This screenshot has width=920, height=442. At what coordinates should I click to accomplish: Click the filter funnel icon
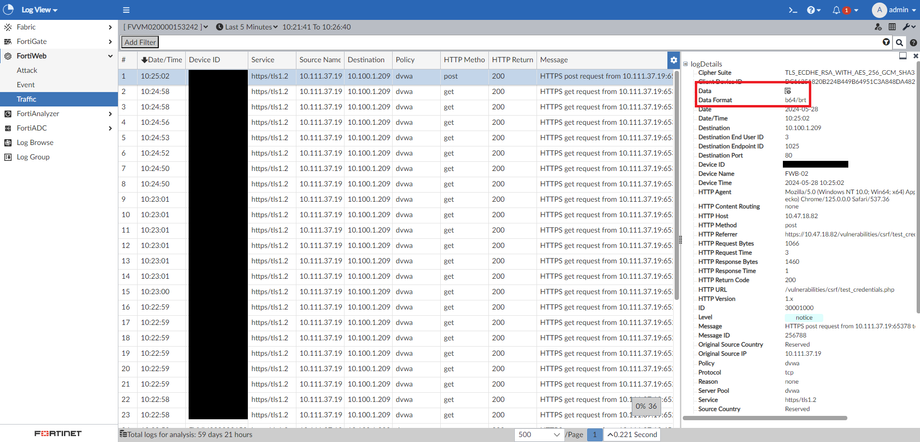click(887, 42)
